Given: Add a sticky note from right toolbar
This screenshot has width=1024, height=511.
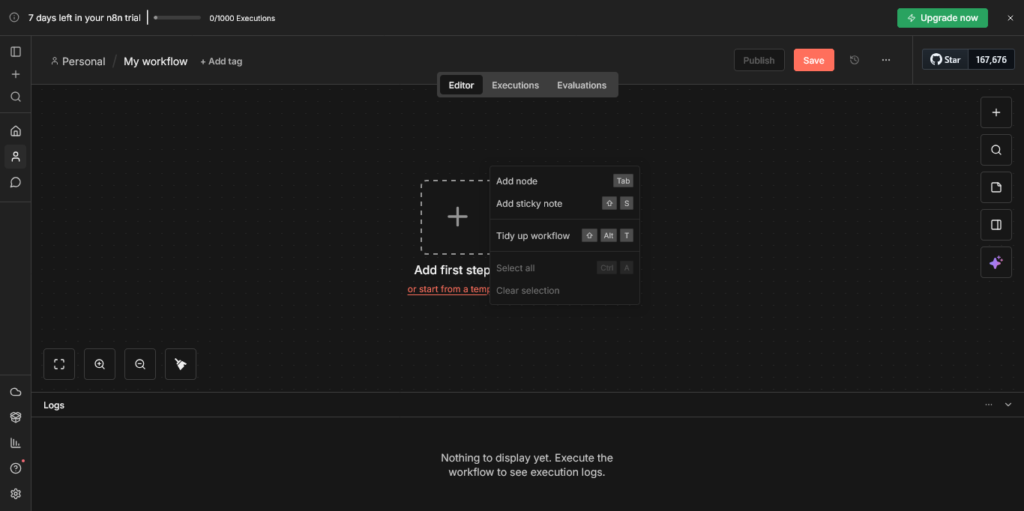Looking at the screenshot, I should click(x=995, y=187).
